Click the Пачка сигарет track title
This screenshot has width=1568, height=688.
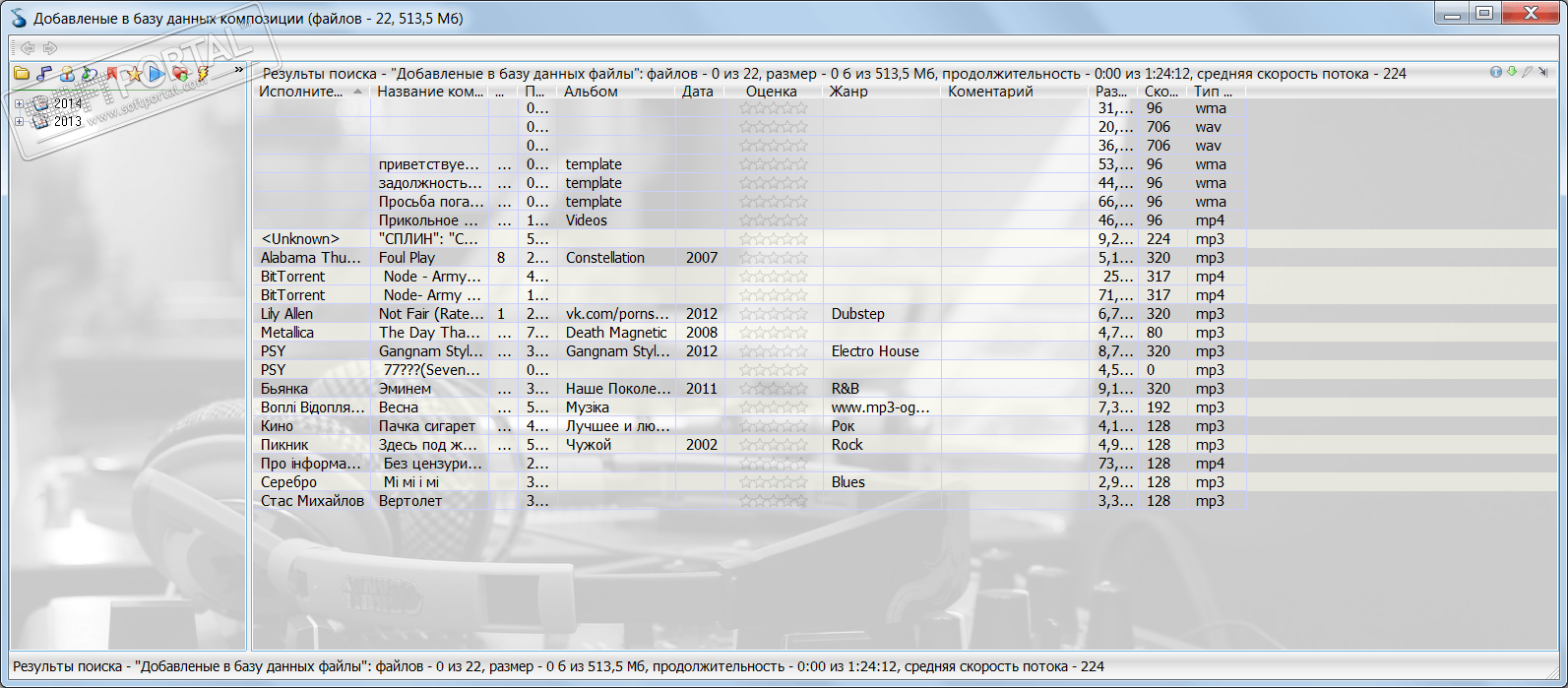click(x=430, y=426)
